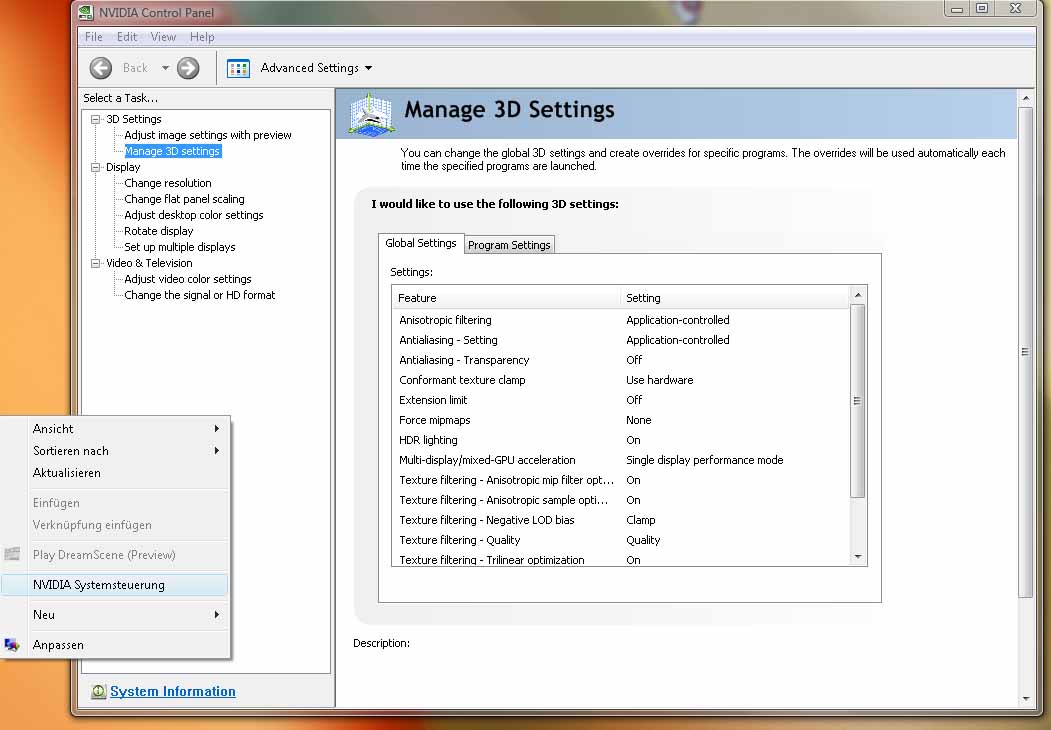Select the Anisotropic filtering row
Image resolution: width=1051 pixels, height=730 pixels.
[621, 320]
